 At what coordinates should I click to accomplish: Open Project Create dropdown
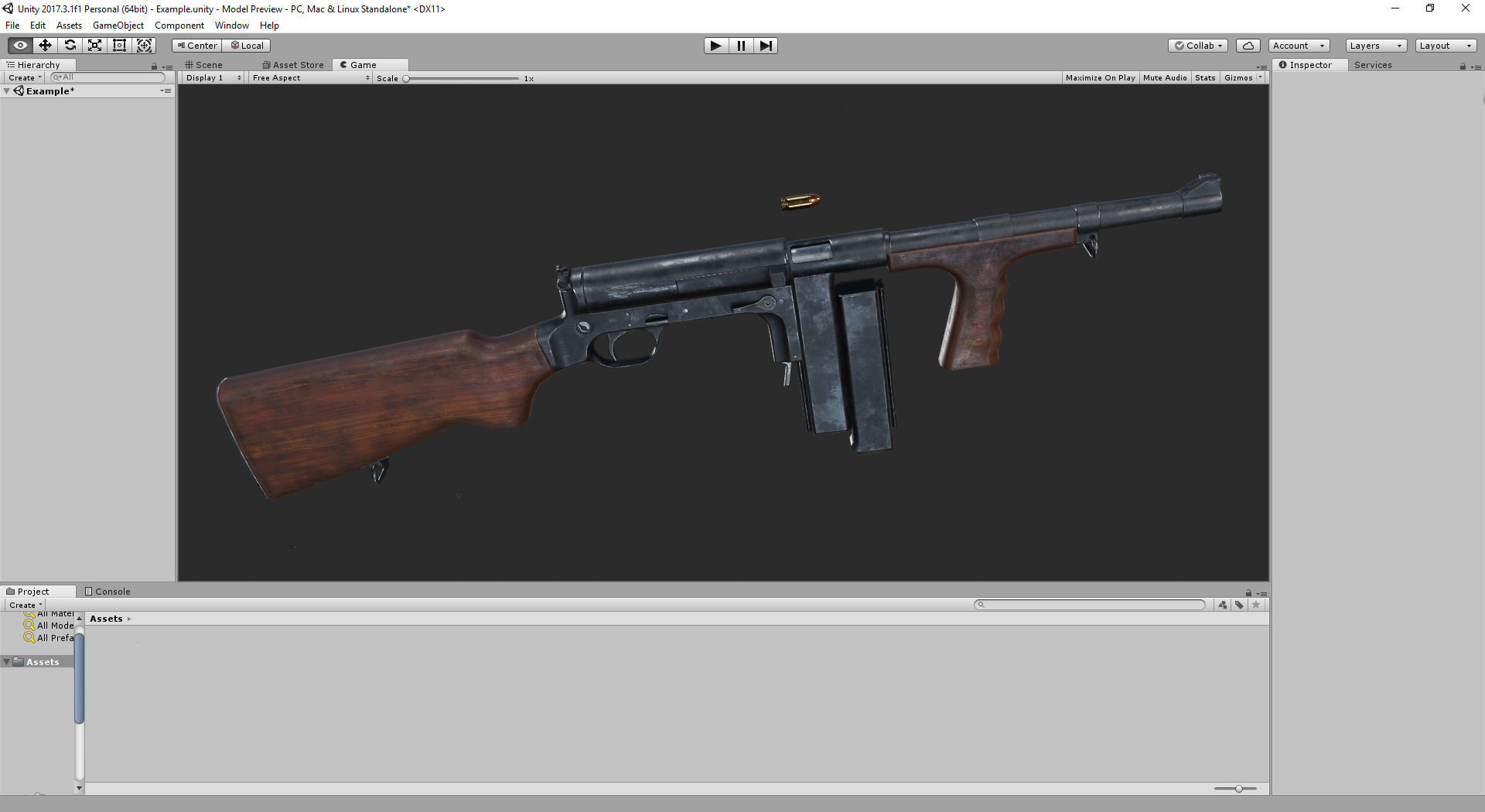pyautogui.click(x=25, y=605)
